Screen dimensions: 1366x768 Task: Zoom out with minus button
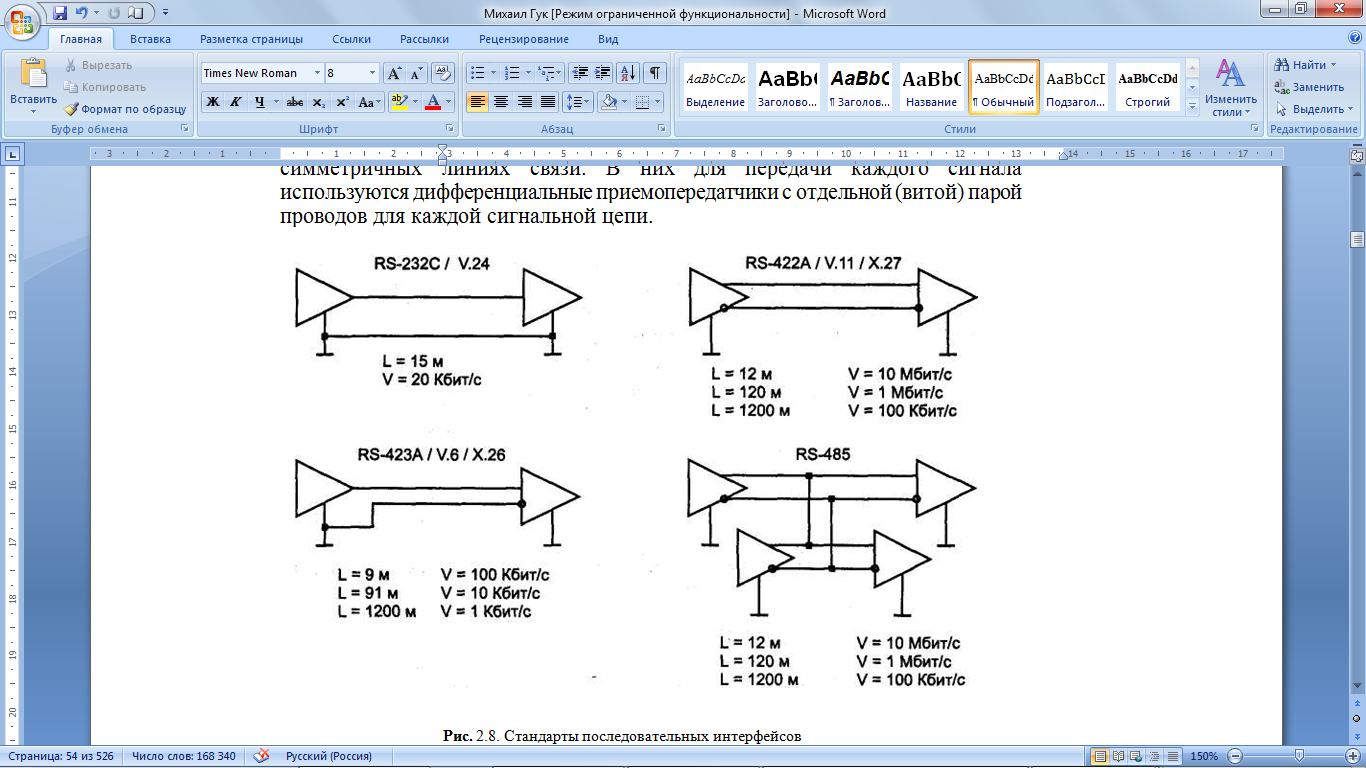(1236, 756)
